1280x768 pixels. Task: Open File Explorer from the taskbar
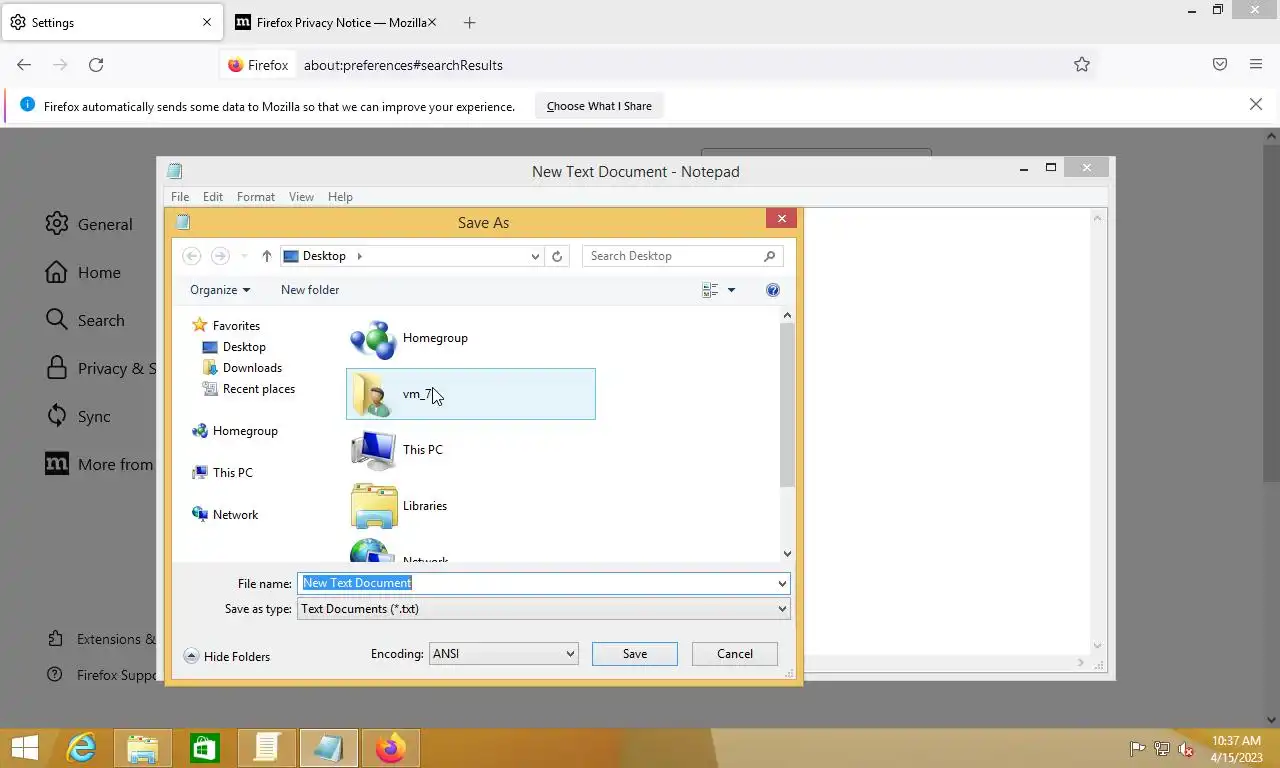tap(143, 748)
